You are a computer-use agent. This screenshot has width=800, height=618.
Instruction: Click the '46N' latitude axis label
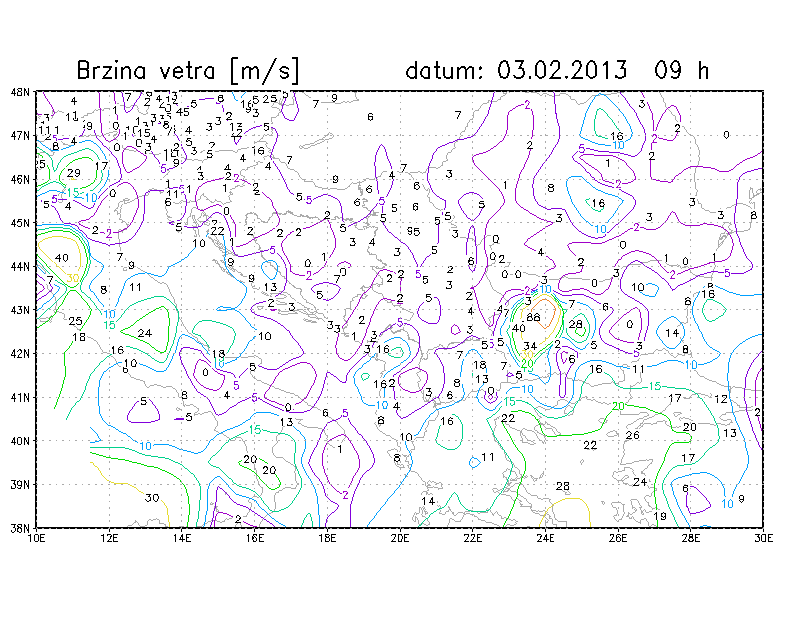[20, 180]
